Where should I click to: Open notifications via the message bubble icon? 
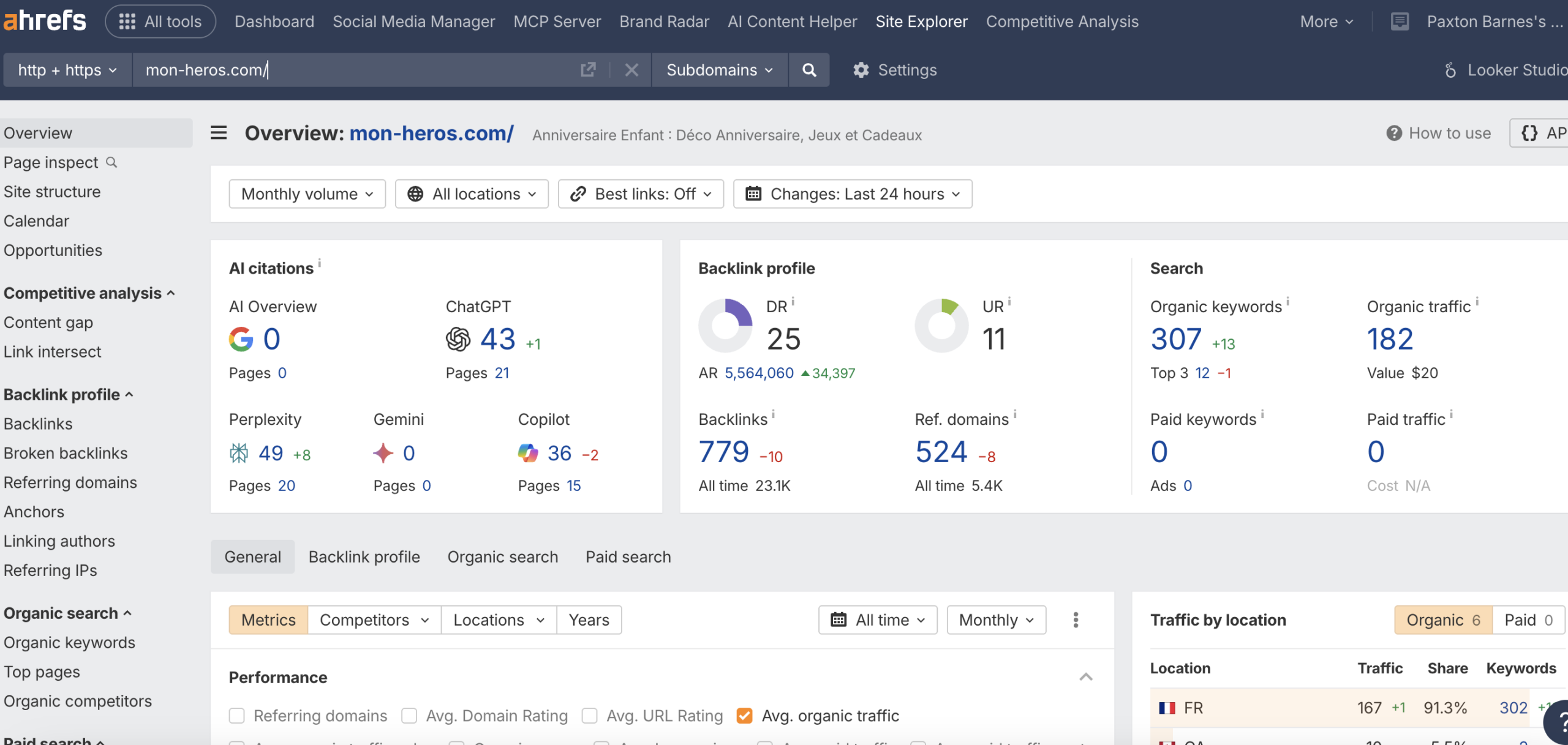[x=1400, y=20]
